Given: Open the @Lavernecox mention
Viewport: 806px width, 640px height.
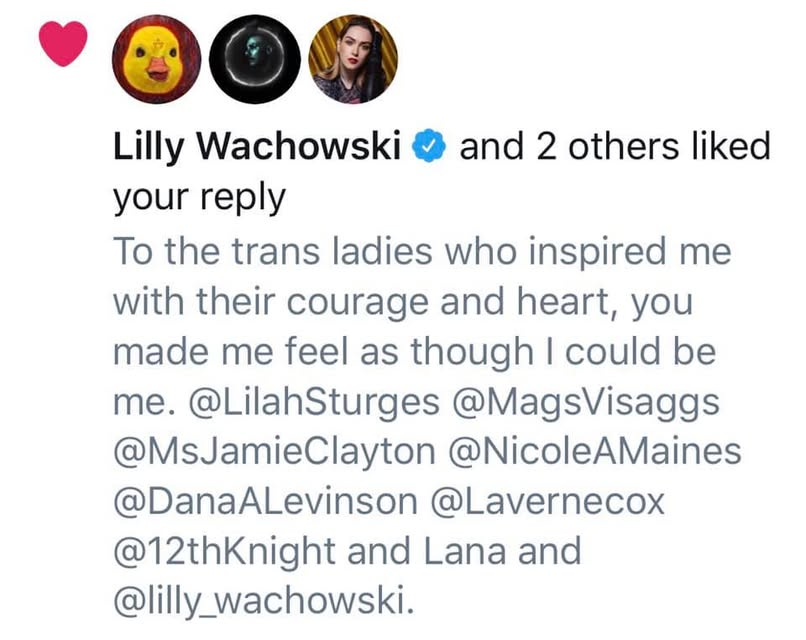Looking at the screenshot, I should click(x=547, y=501).
